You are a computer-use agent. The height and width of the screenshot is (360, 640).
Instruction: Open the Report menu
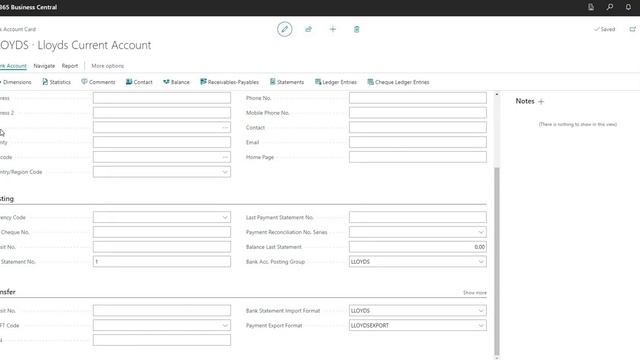point(70,66)
